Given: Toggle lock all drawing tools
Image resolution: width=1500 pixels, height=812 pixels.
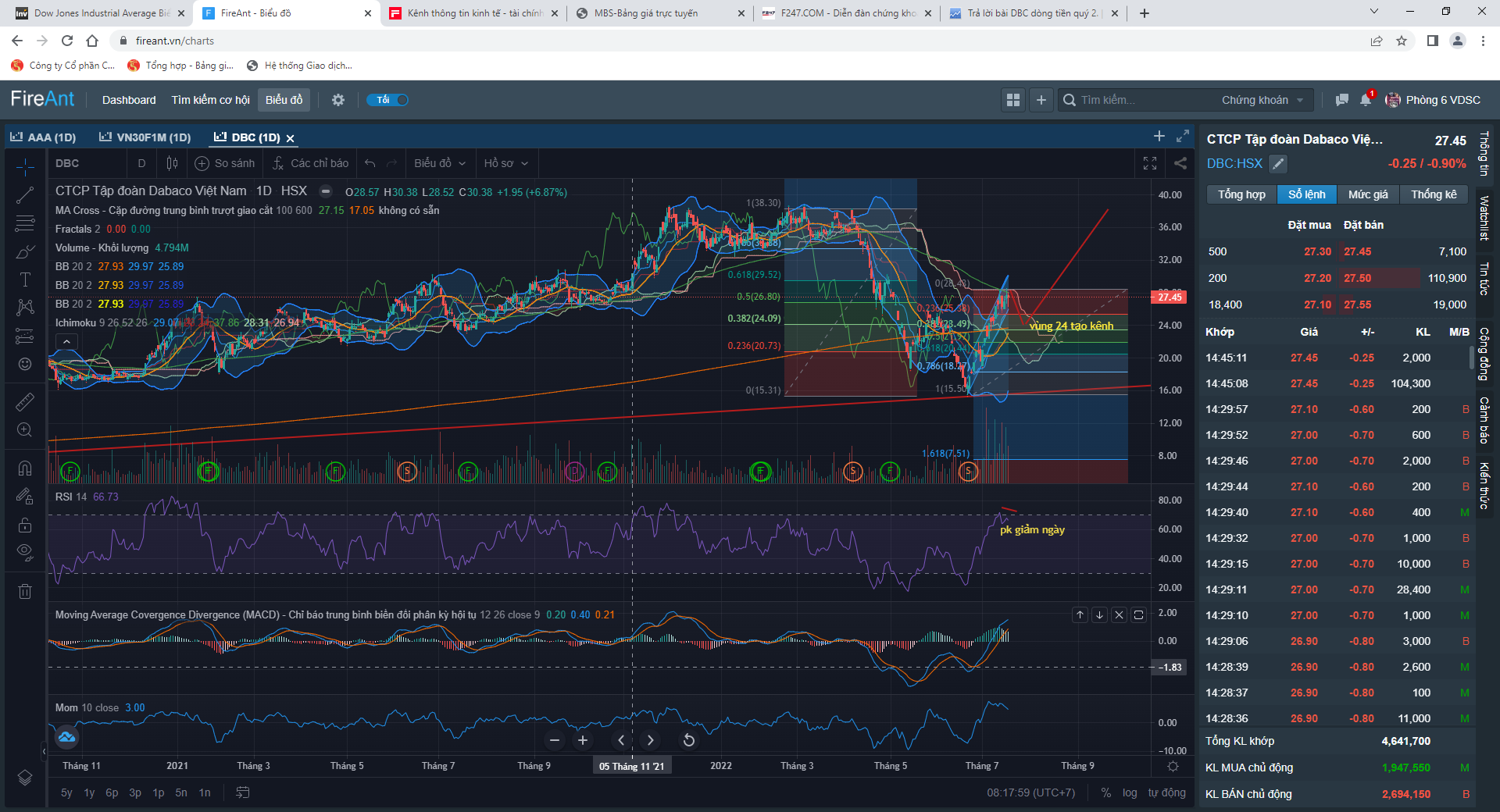Looking at the screenshot, I should tap(25, 524).
